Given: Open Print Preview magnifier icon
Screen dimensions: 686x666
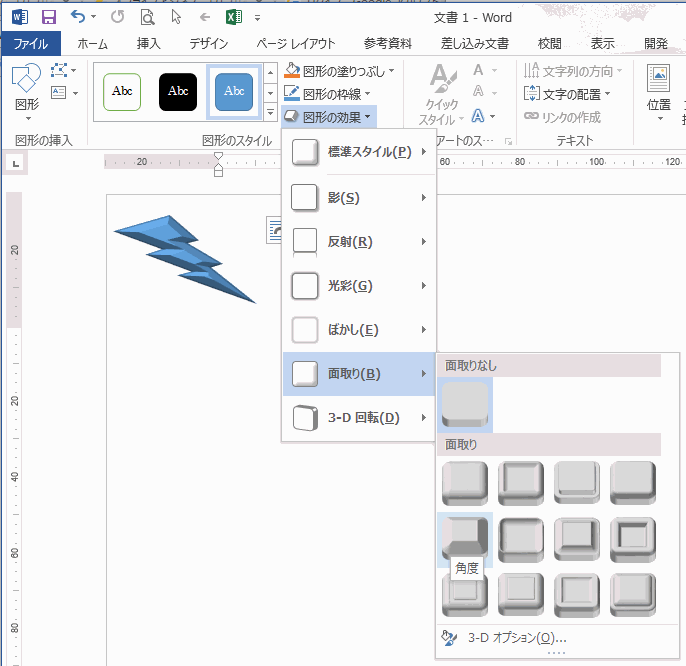Looking at the screenshot, I should [x=147, y=18].
